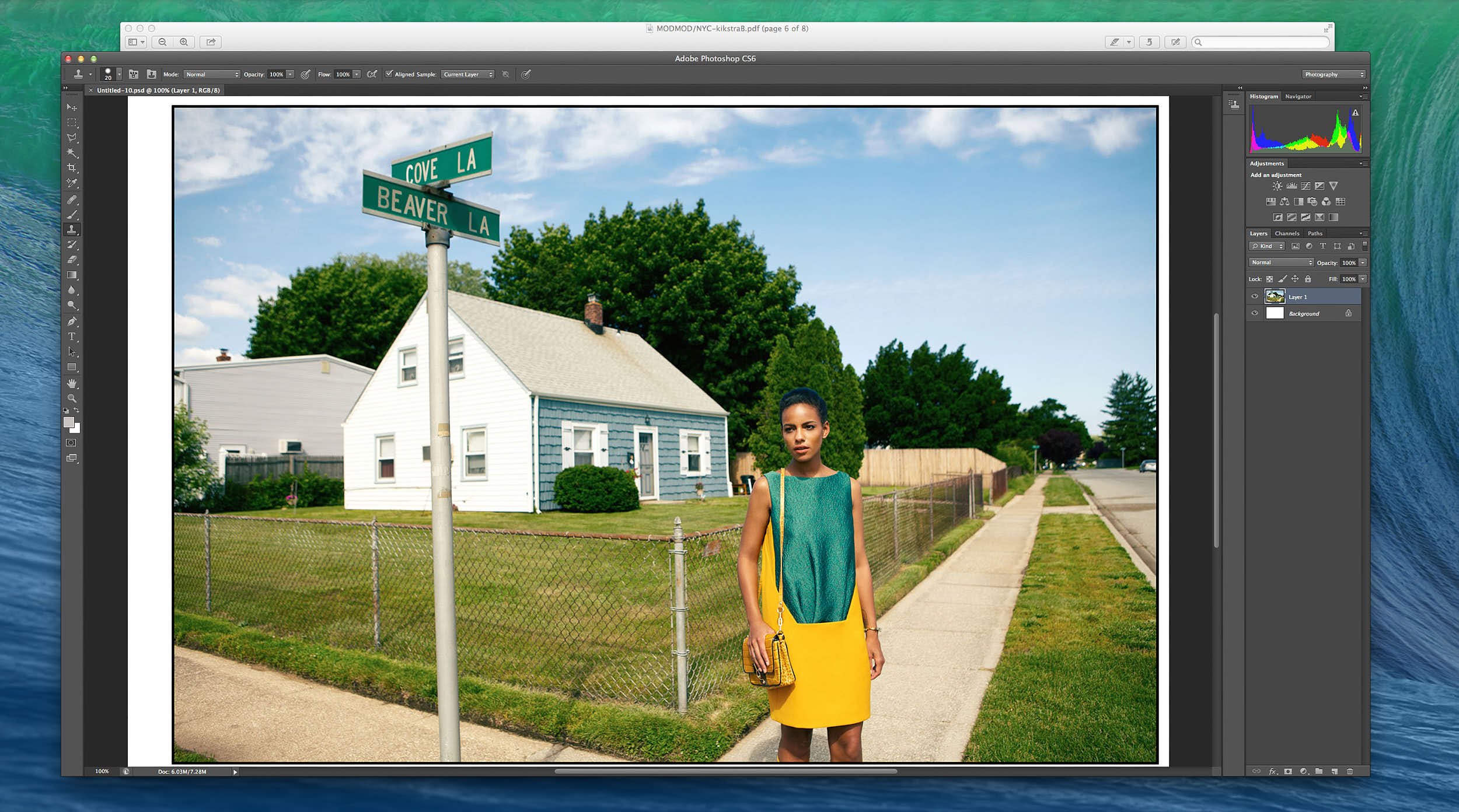Toggle the Brush panel icon in options bar
The image size is (1459, 812).
(134, 74)
